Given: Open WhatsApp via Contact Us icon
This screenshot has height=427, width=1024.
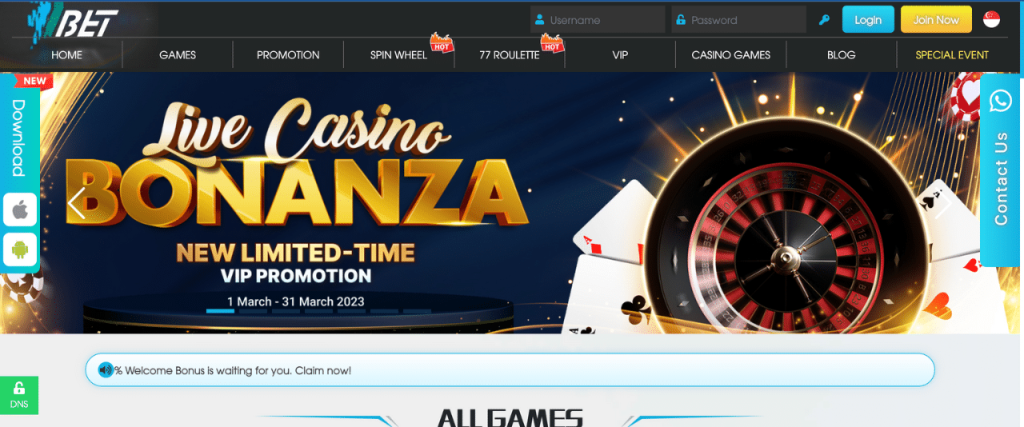Looking at the screenshot, I should [1000, 101].
